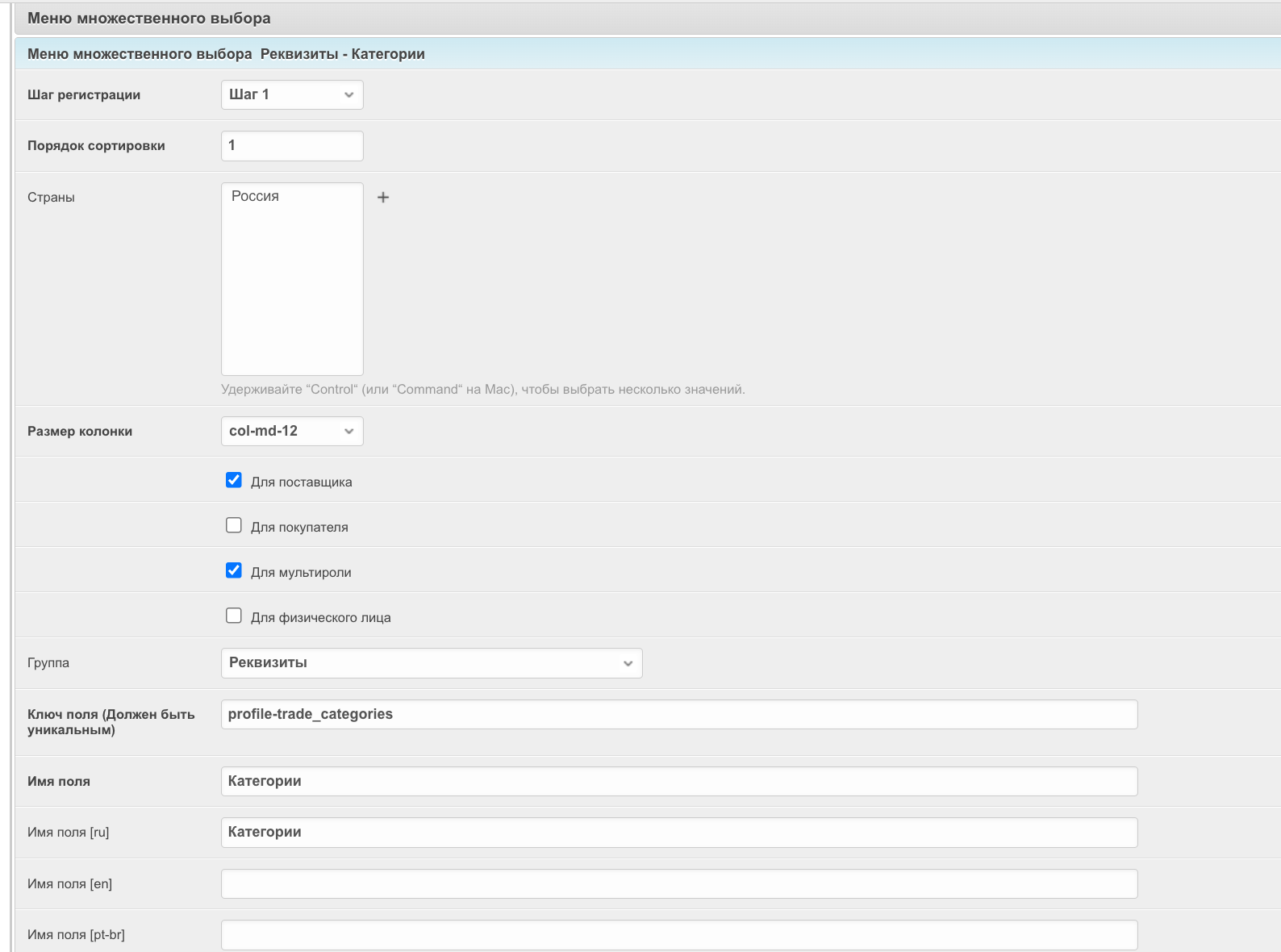Click the Порядок сортировки input field
This screenshot has width=1281, height=952.
click(x=292, y=146)
